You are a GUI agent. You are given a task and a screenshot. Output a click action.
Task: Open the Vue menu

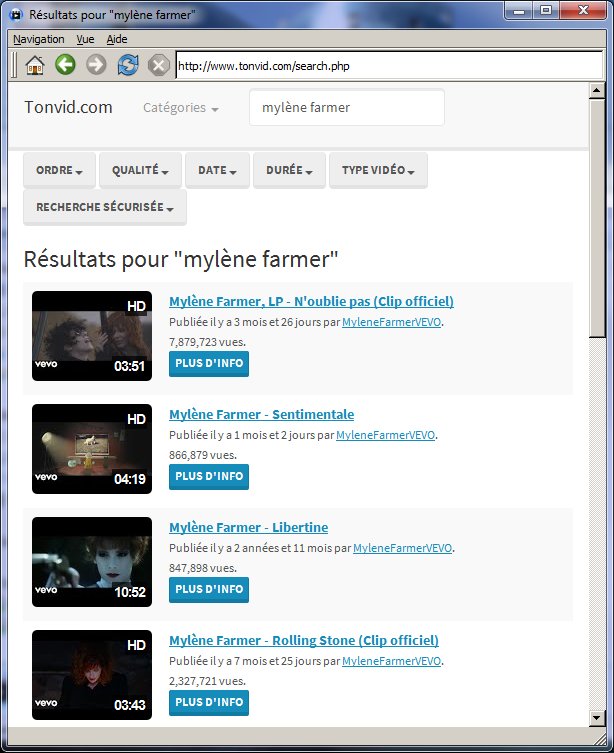[x=85, y=39]
